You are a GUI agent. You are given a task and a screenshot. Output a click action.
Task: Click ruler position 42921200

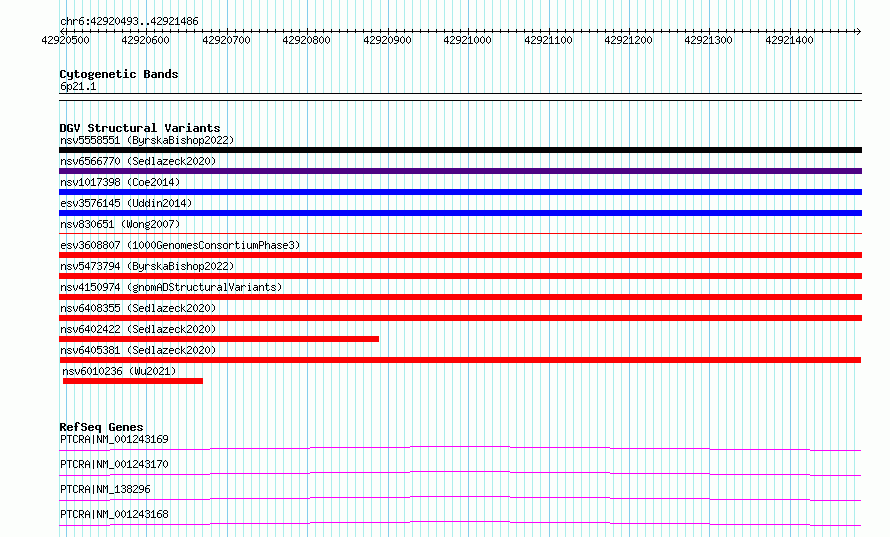[628, 40]
